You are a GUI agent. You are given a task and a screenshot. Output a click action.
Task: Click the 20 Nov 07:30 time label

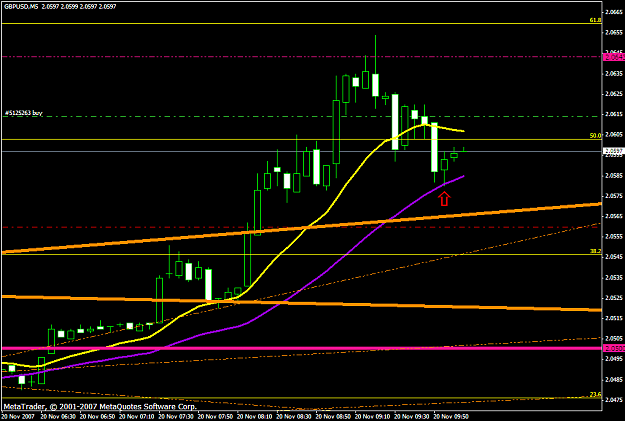(176, 416)
